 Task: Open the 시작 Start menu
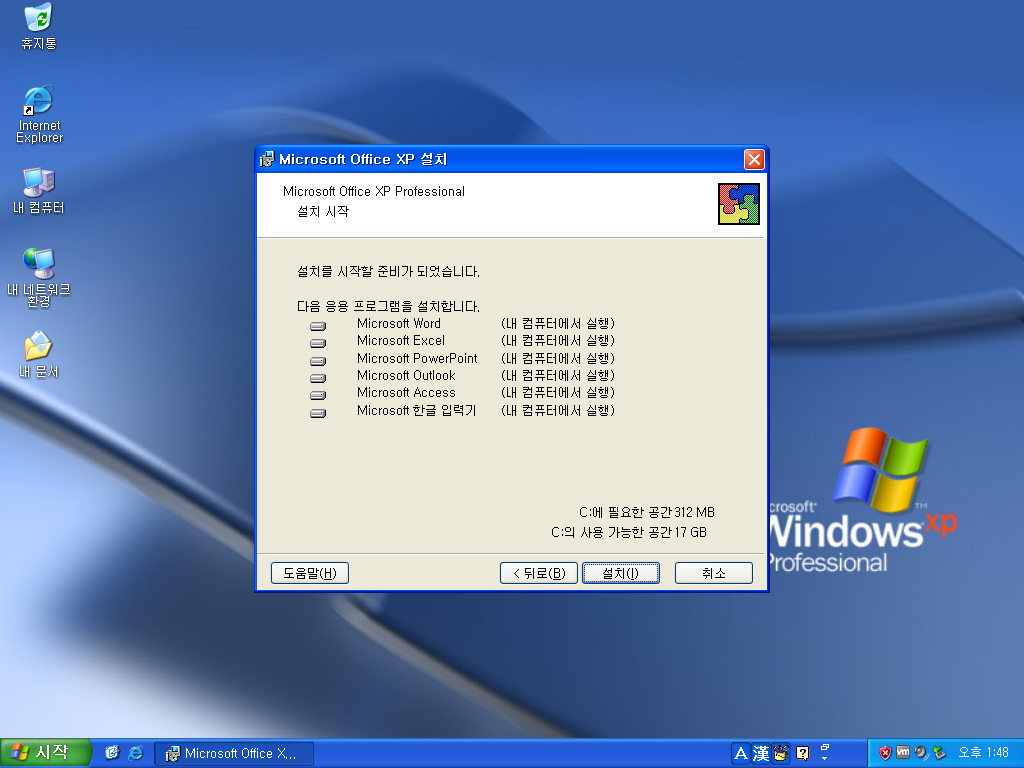point(44,753)
